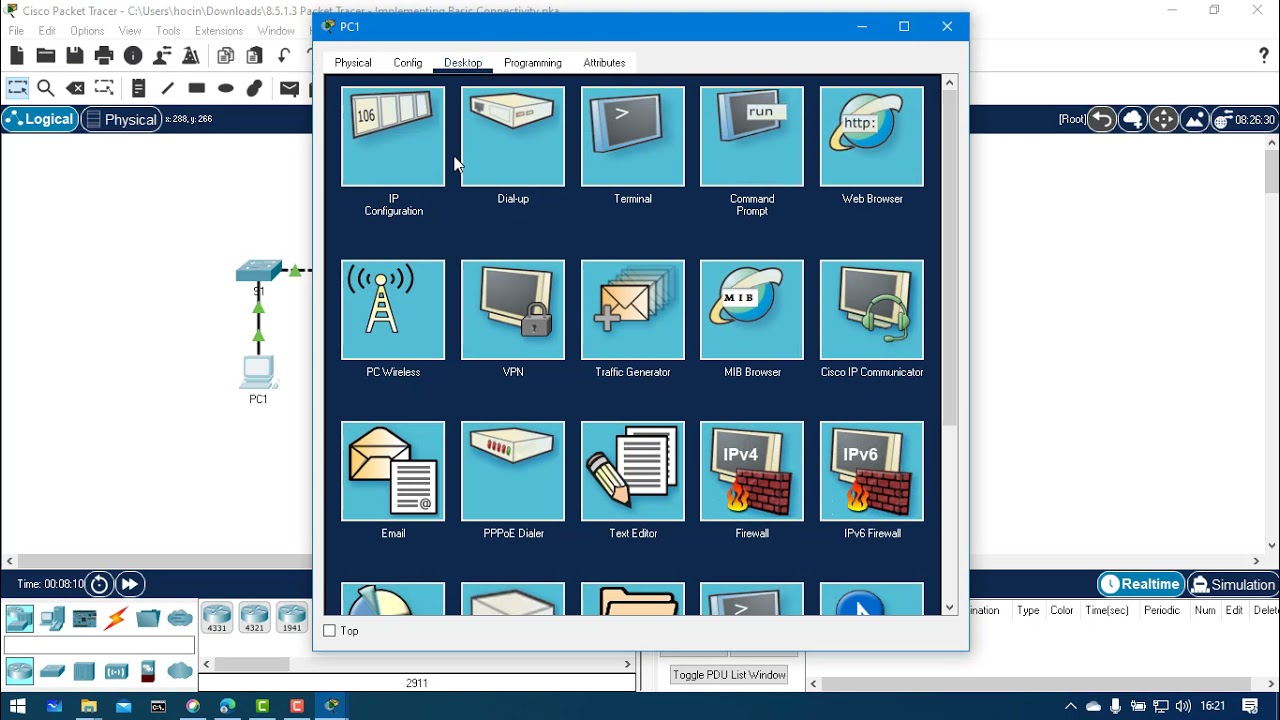The image size is (1280, 720).
Task: Open the Network Information icon
Action: (x=133, y=56)
